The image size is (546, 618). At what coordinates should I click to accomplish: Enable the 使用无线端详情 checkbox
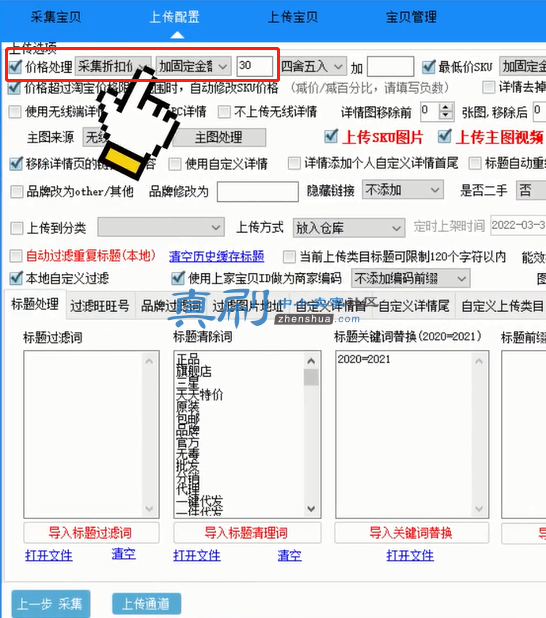(x=15, y=112)
